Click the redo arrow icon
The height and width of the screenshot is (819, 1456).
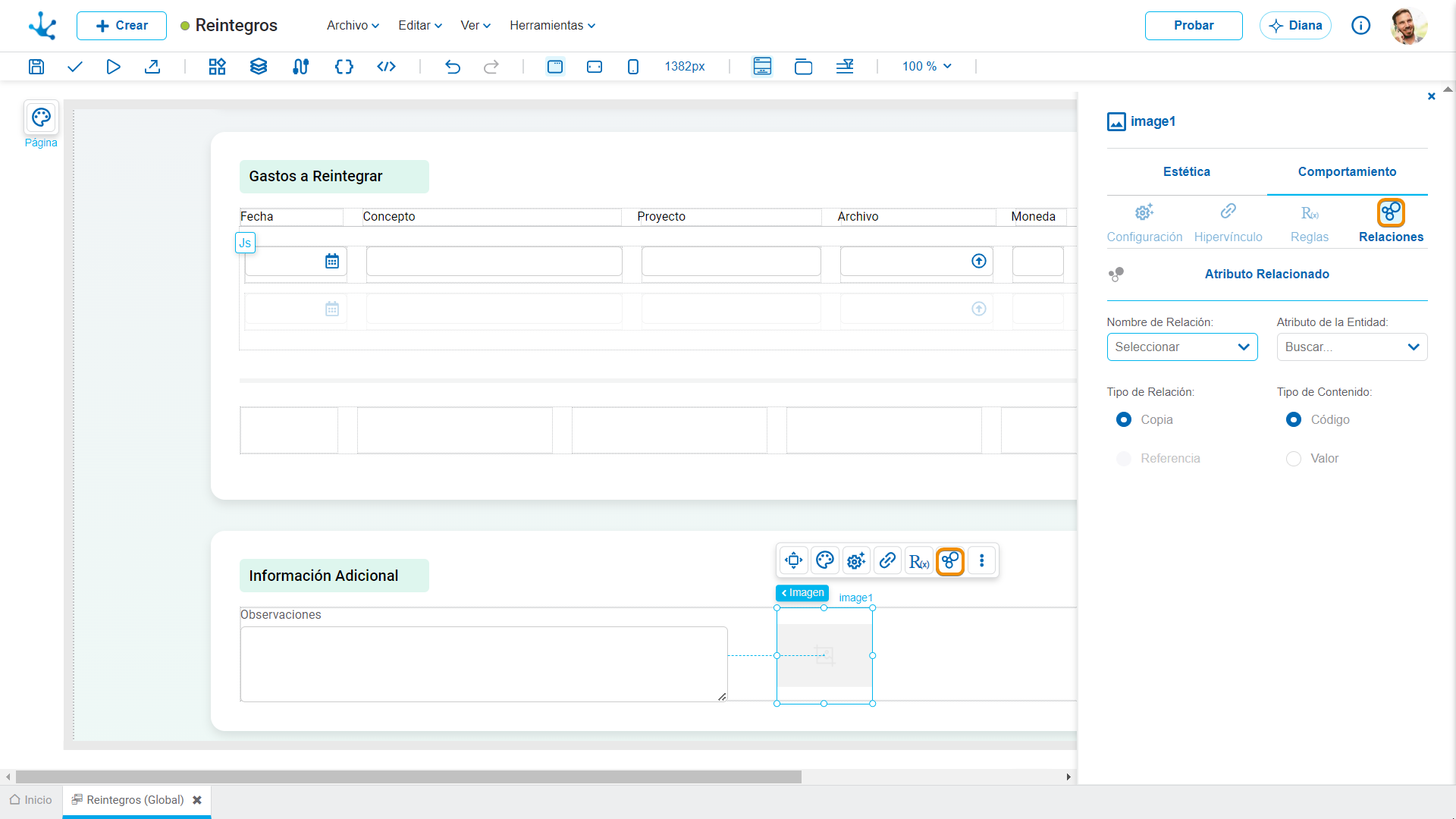click(x=491, y=67)
